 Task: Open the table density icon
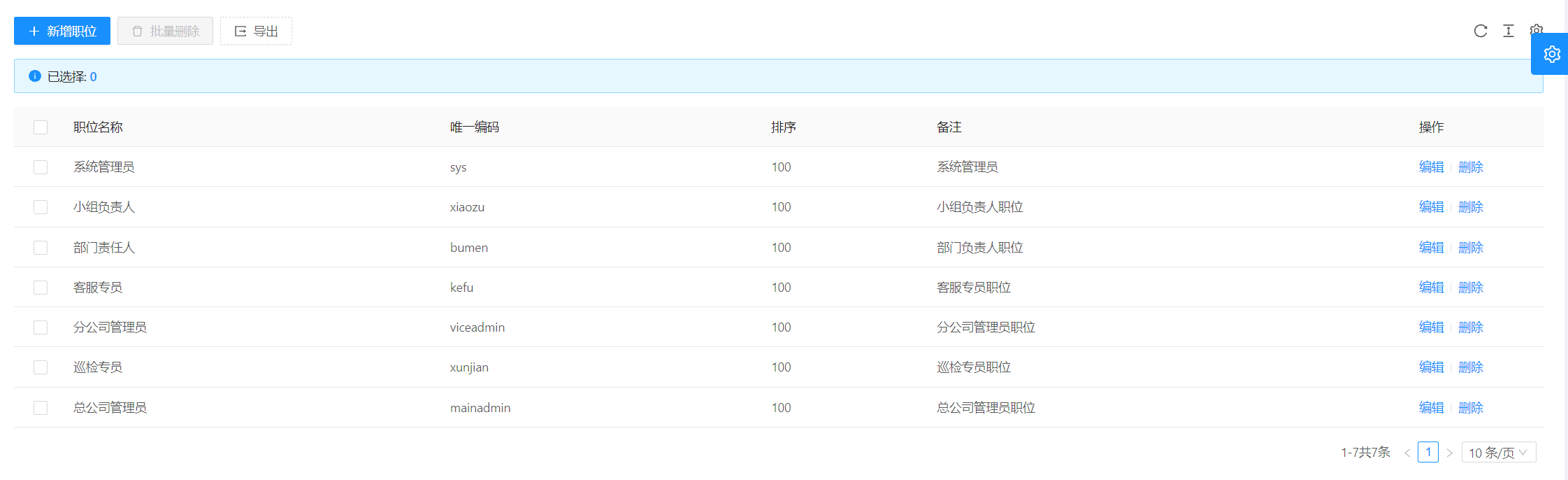[1509, 31]
